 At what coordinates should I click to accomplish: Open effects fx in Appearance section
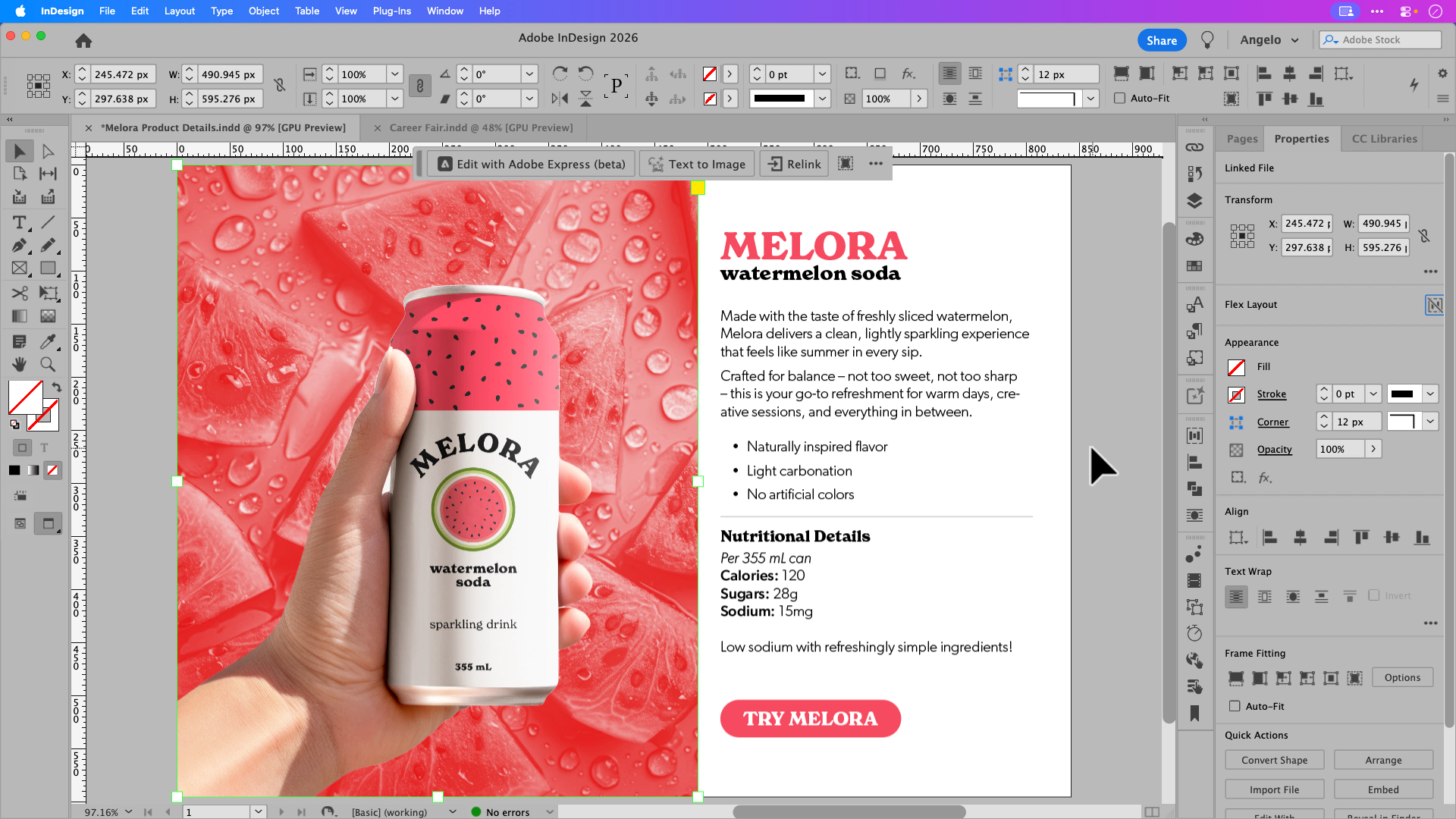tap(1265, 478)
